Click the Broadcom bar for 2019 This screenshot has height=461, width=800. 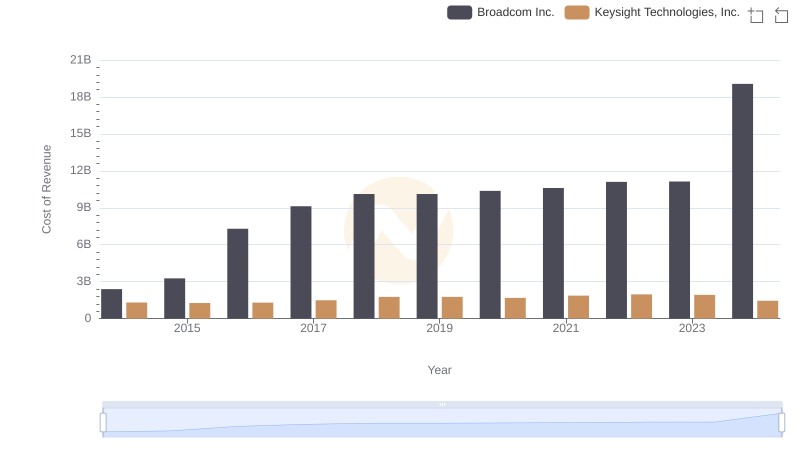coord(427,257)
